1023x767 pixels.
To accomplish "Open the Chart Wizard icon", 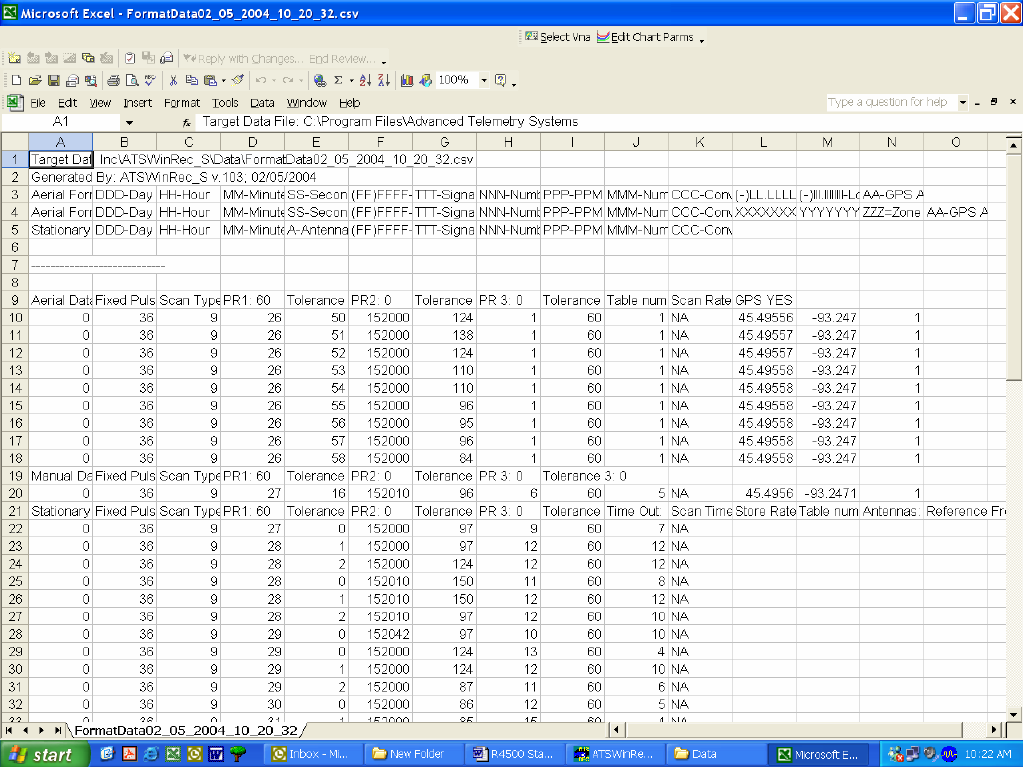I will (x=407, y=80).
